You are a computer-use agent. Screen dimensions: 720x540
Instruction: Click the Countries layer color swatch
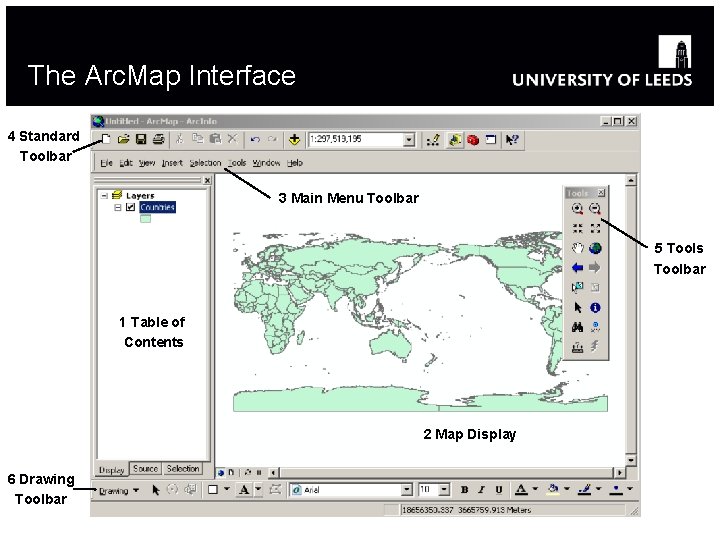tap(145, 219)
